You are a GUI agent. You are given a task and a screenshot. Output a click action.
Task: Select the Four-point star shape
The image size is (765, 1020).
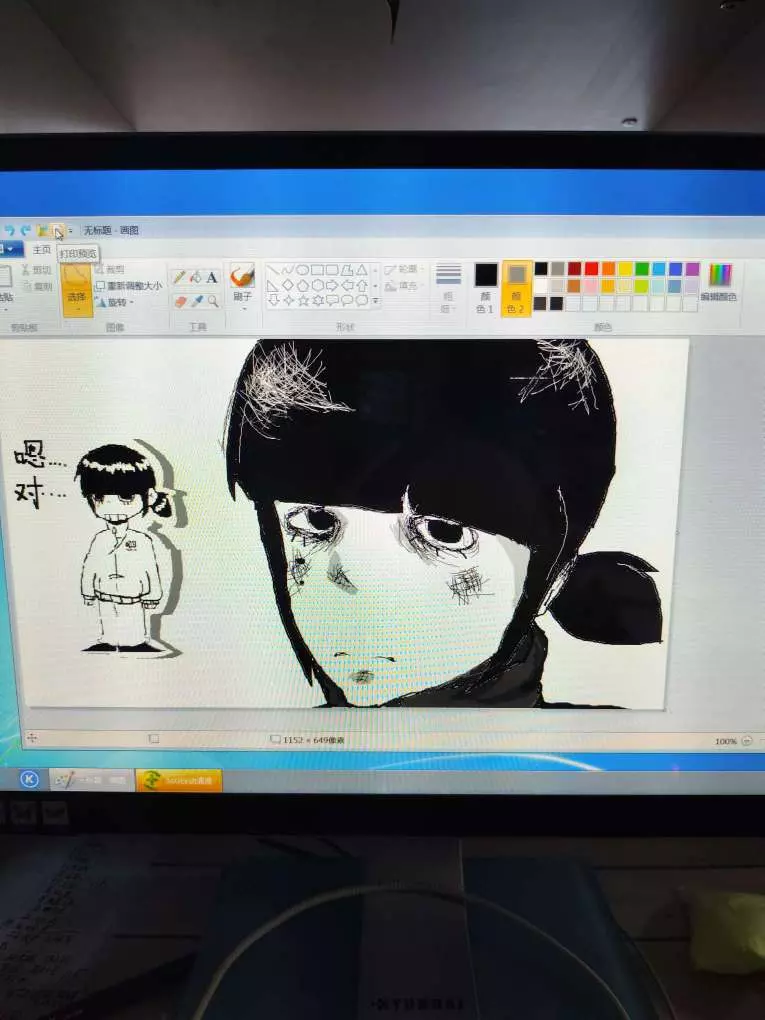[288, 301]
